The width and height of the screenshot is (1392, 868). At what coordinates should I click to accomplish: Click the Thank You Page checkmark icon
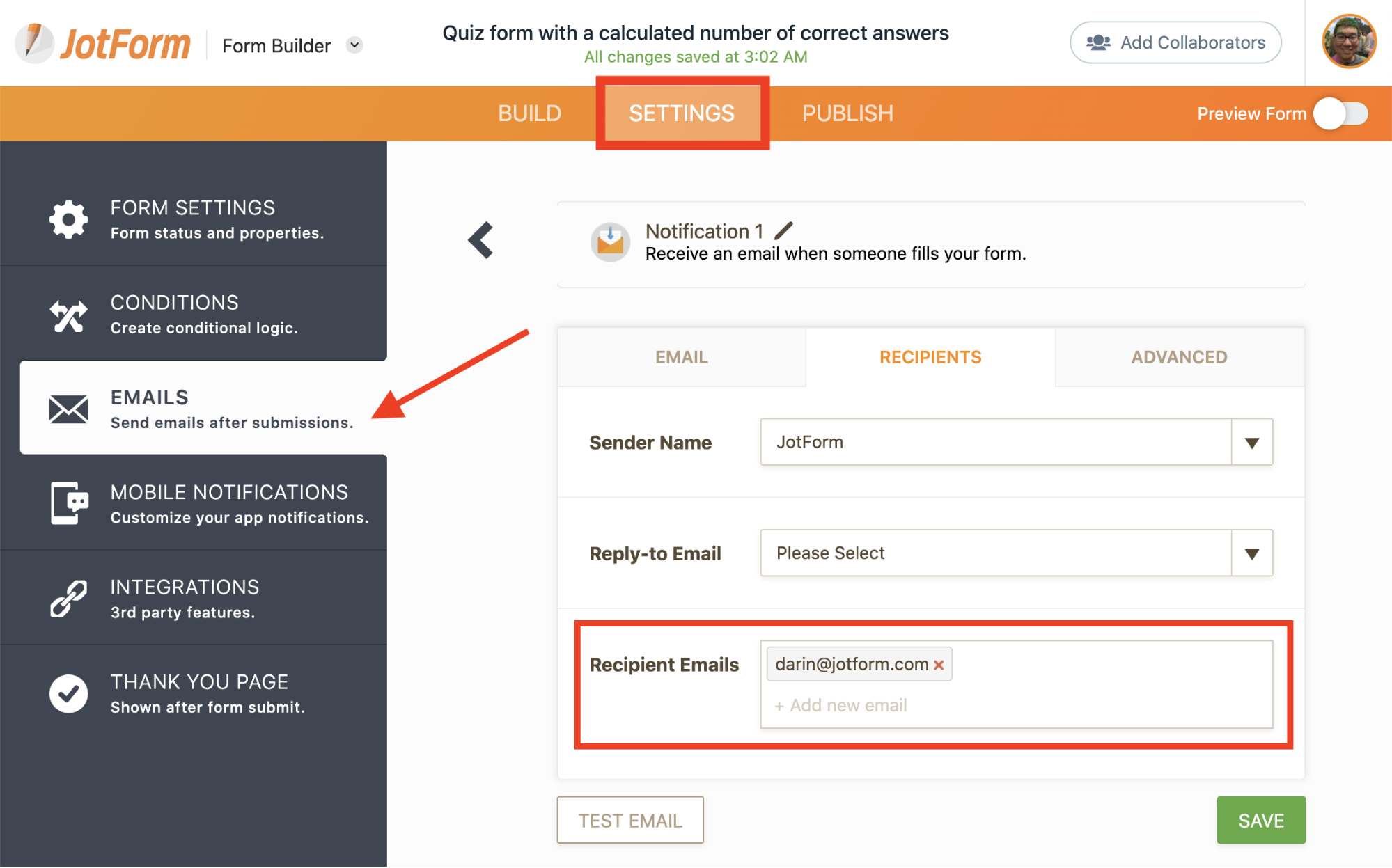point(68,693)
